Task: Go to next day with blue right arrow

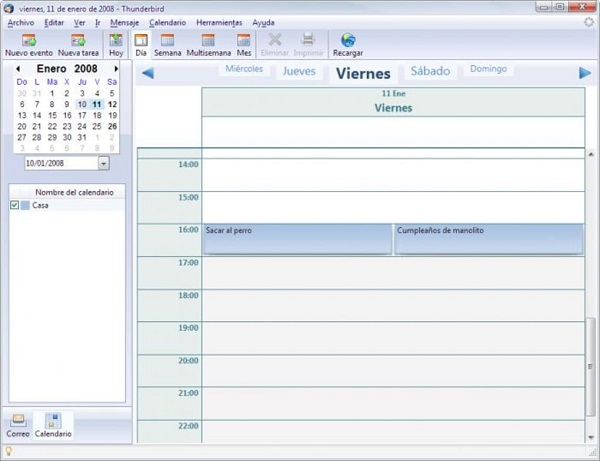Action: pyautogui.click(x=585, y=73)
